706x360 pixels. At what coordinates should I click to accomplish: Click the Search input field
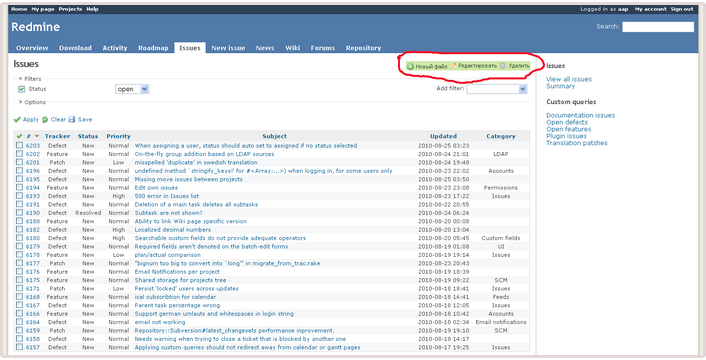658,27
